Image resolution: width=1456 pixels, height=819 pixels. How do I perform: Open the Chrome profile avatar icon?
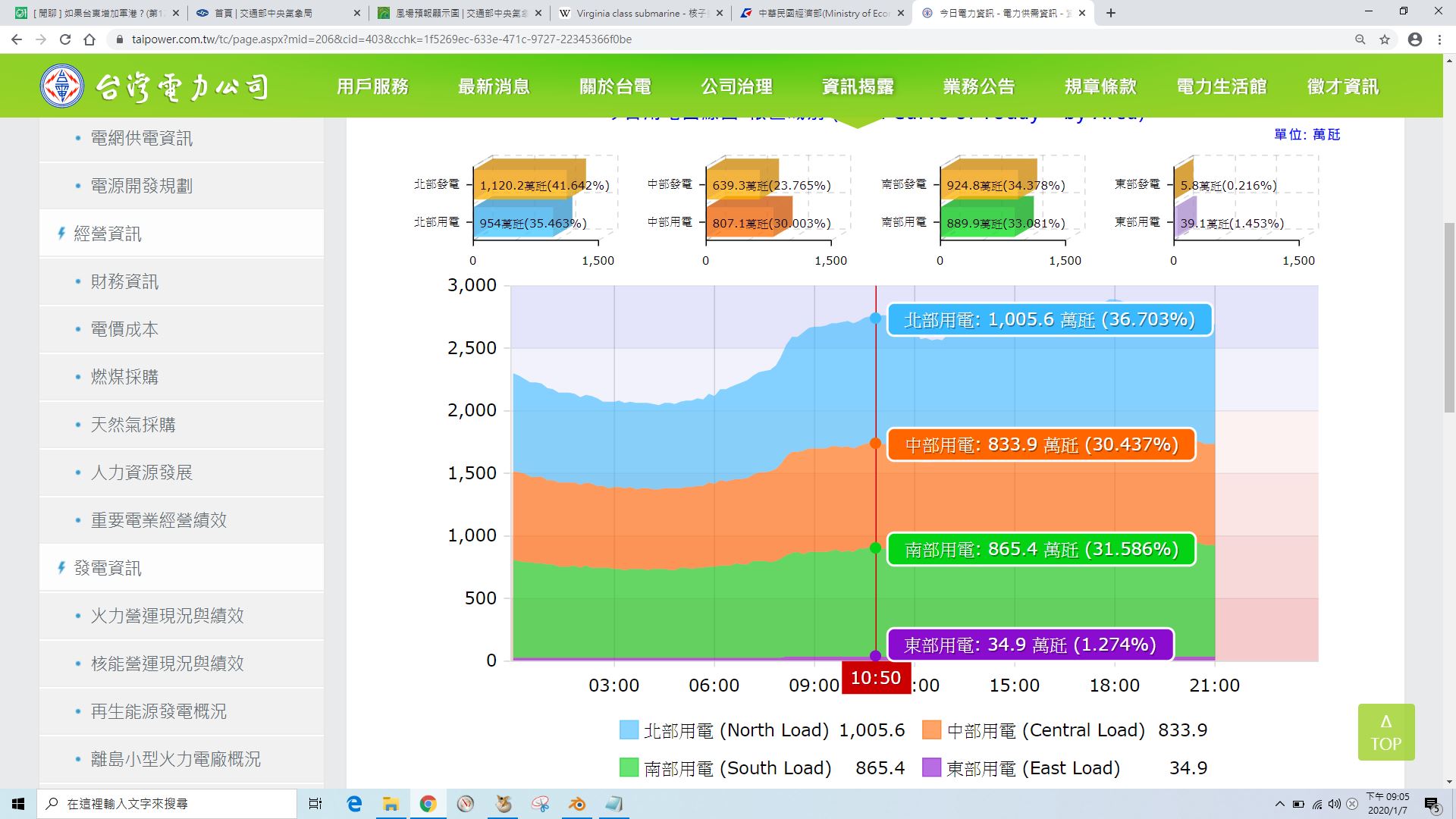[x=1415, y=39]
